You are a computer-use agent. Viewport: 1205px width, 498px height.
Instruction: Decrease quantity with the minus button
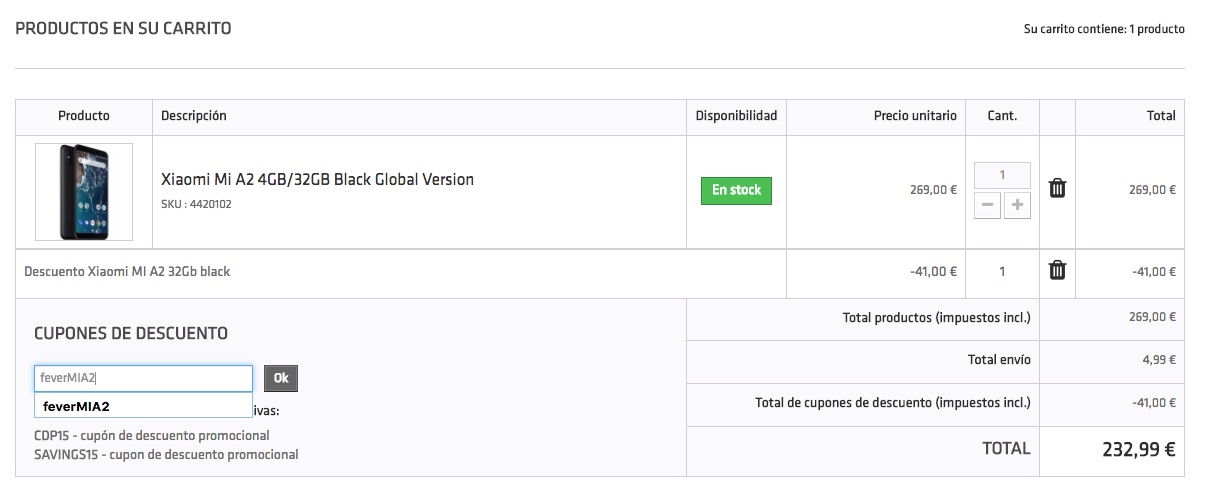[x=988, y=205]
